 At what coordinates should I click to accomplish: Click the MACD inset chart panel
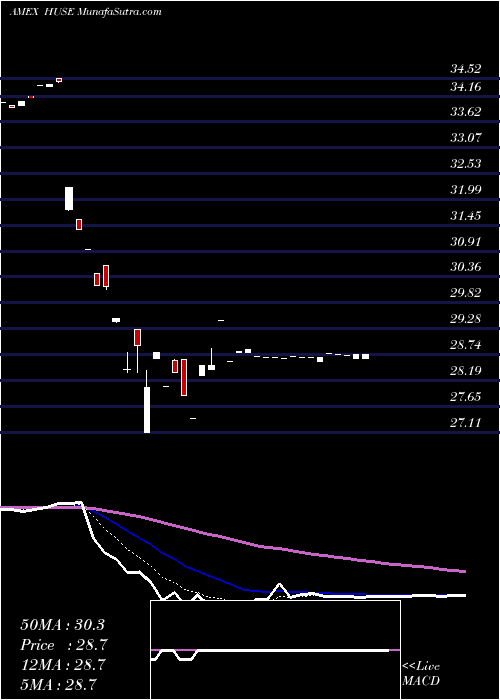point(275,650)
